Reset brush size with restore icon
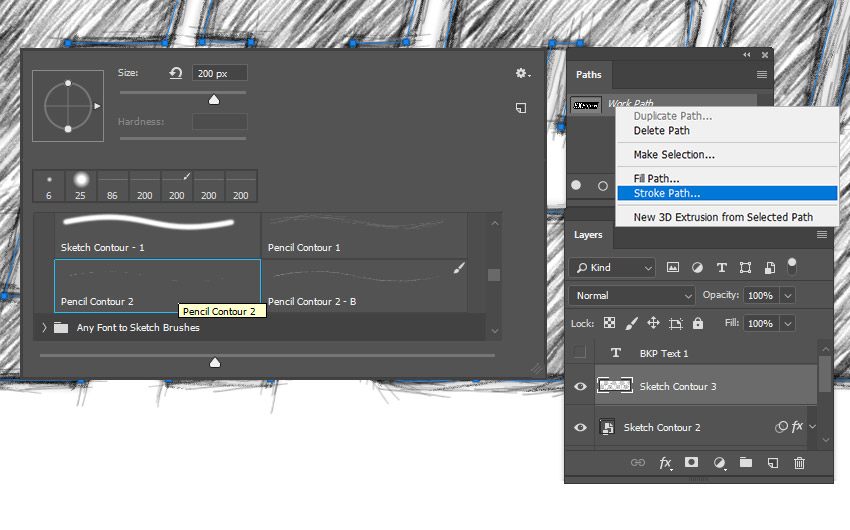This screenshot has height=530, width=850. [x=175, y=73]
